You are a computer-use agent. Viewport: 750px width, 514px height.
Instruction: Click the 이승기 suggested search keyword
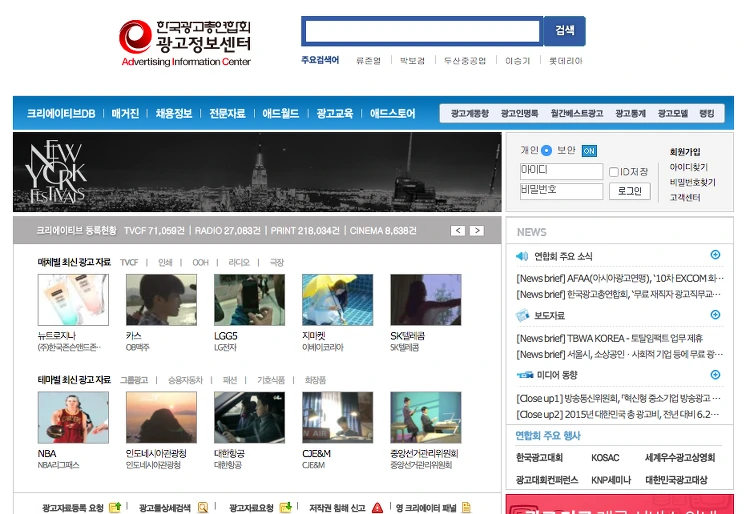click(518, 61)
